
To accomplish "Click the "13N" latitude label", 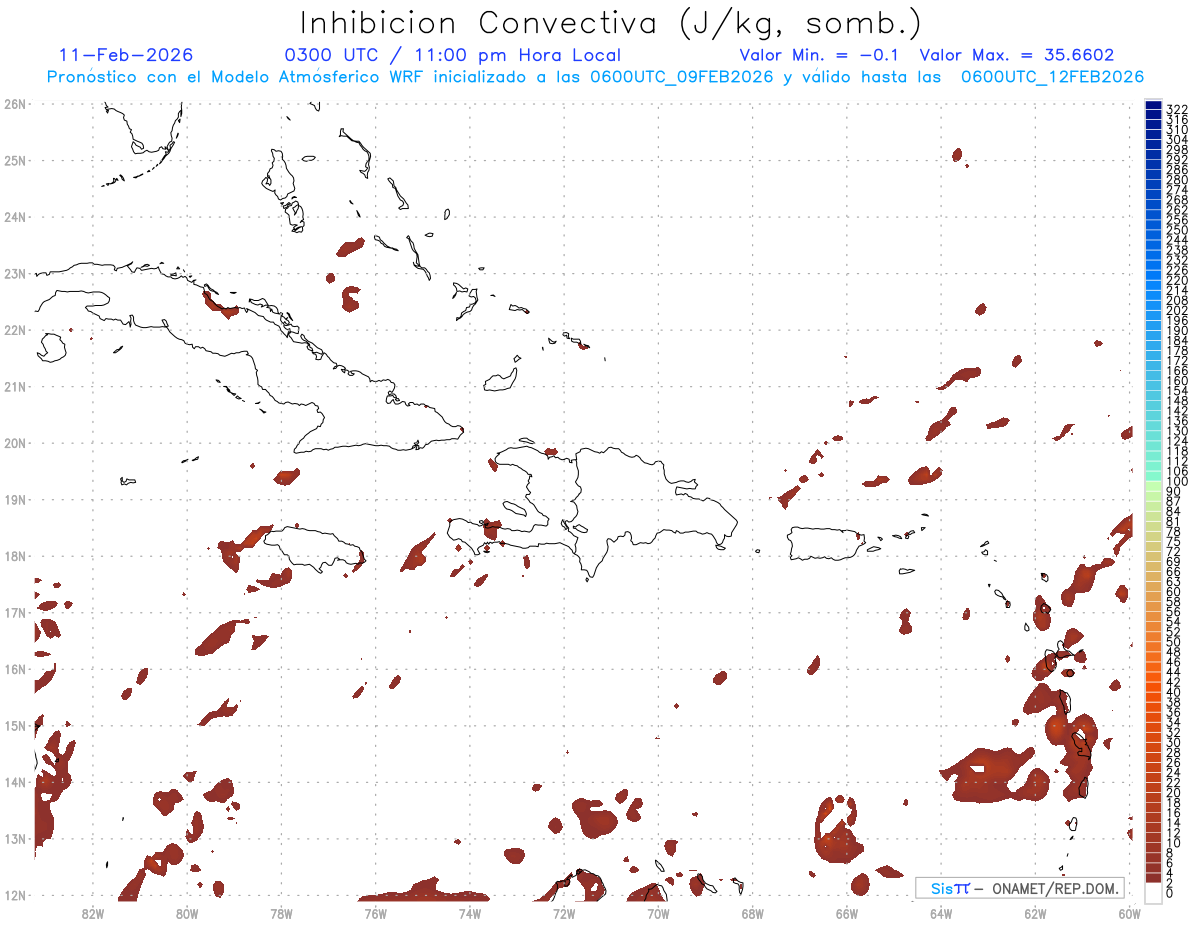I will (15, 838).
